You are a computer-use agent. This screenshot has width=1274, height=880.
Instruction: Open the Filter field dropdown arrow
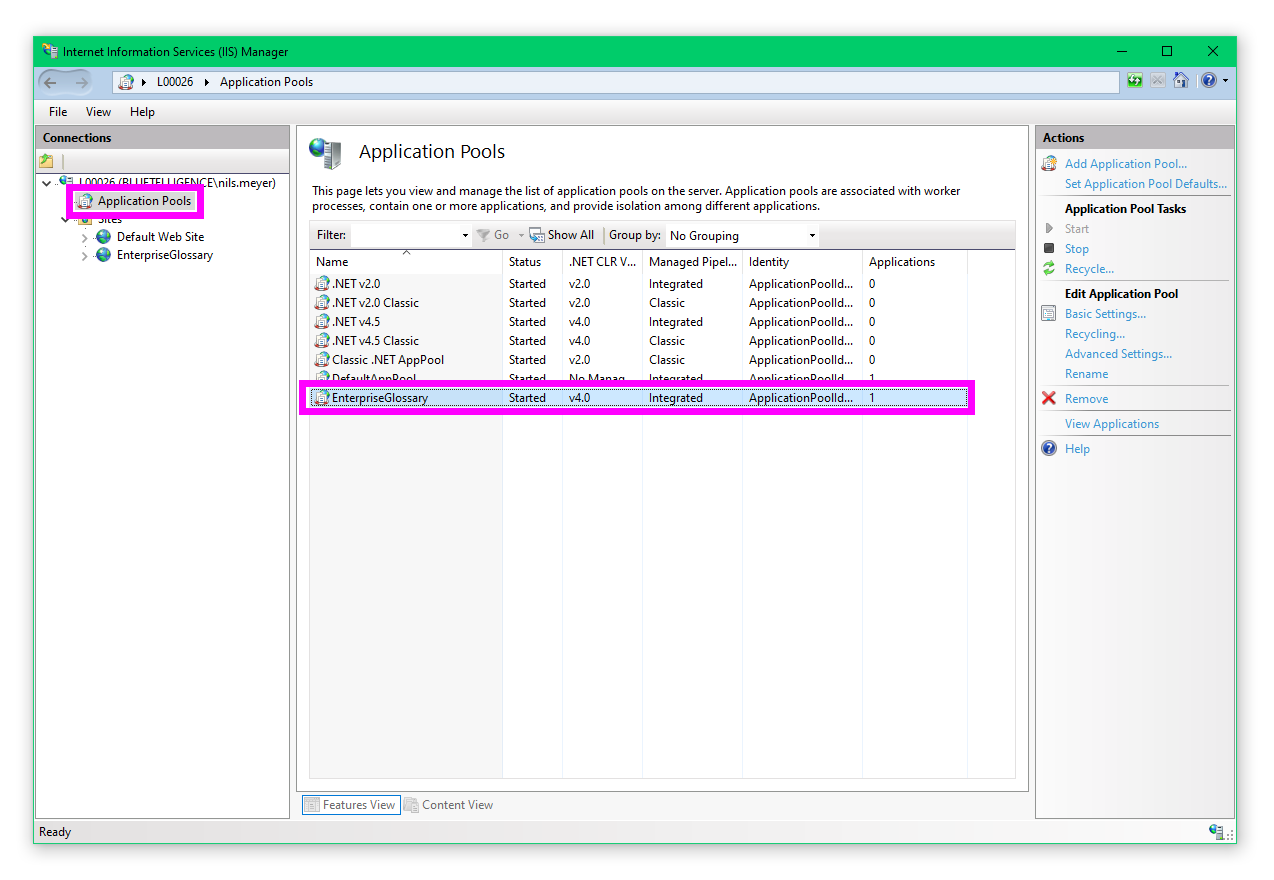tap(465, 236)
